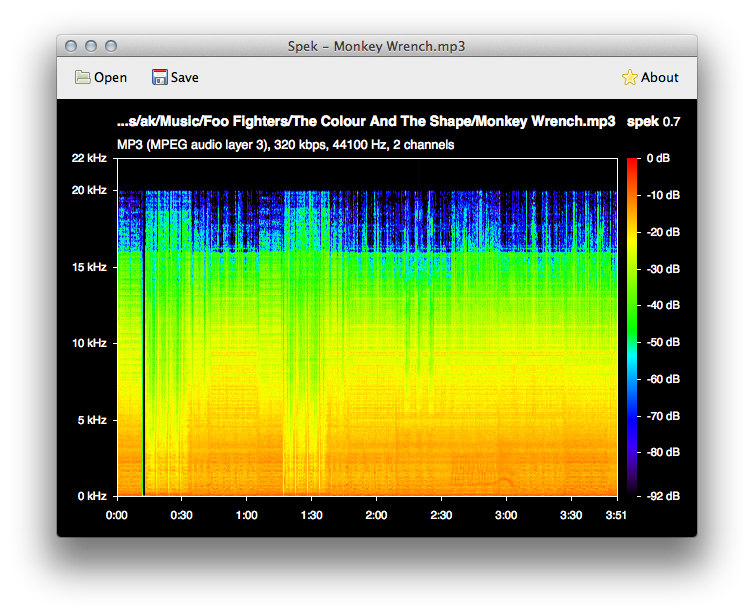Click the Save floppy disk icon
754x616 pixels.
click(159, 77)
